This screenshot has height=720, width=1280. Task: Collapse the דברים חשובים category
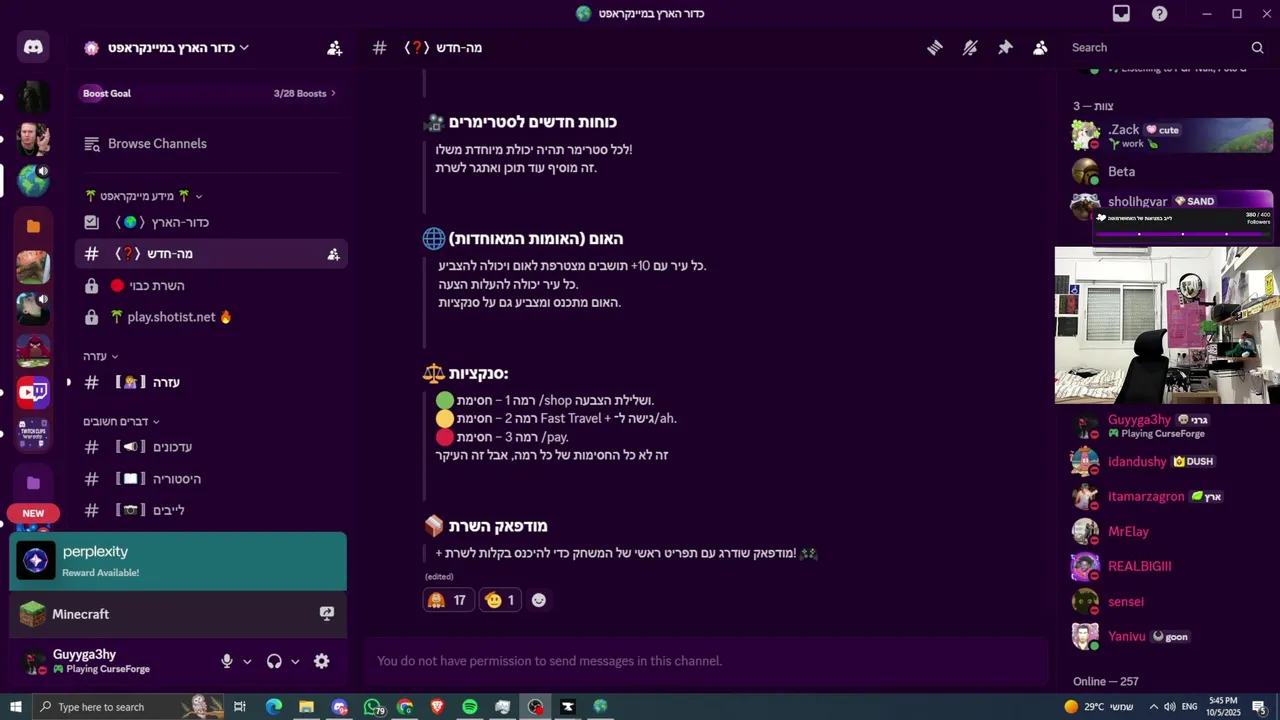[121, 421]
